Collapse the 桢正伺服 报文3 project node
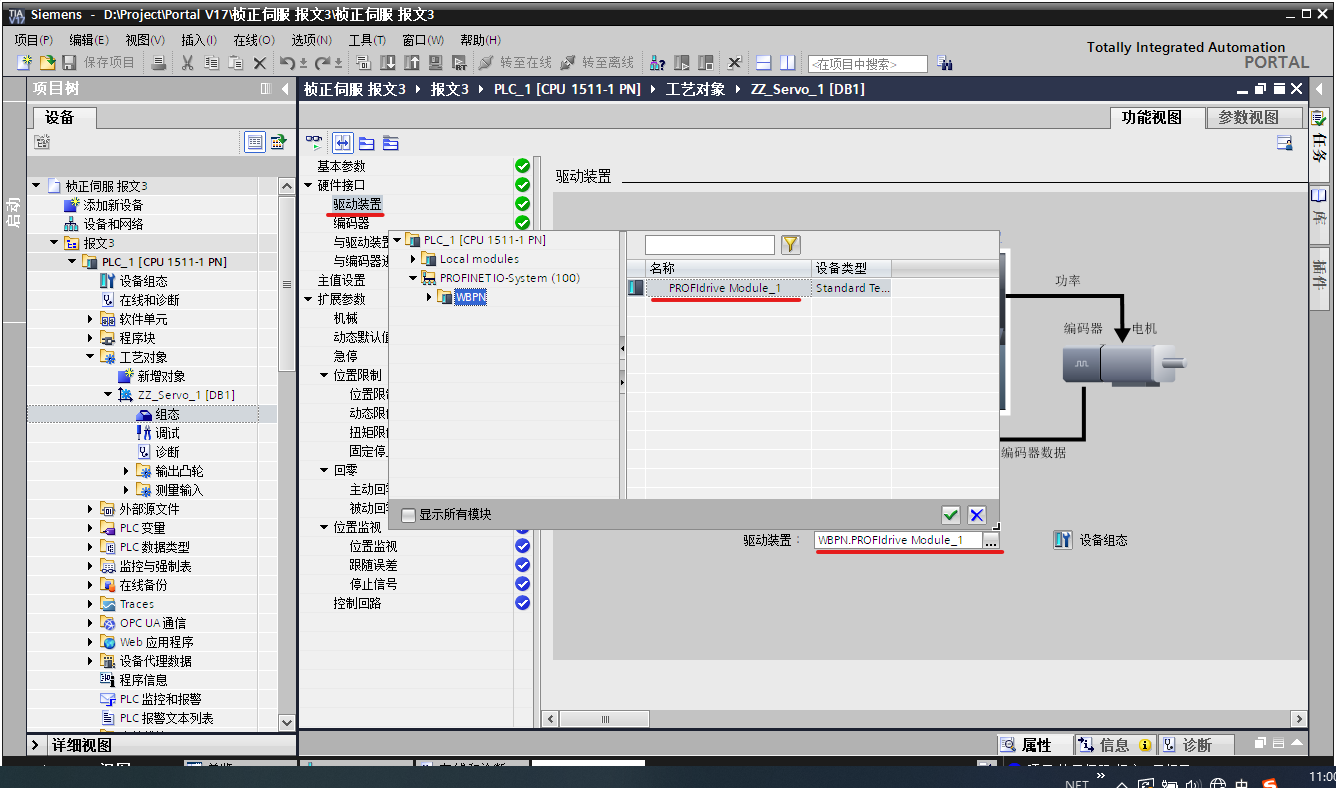Image resolution: width=1336 pixels, height=788 pixels. [38, 186]
